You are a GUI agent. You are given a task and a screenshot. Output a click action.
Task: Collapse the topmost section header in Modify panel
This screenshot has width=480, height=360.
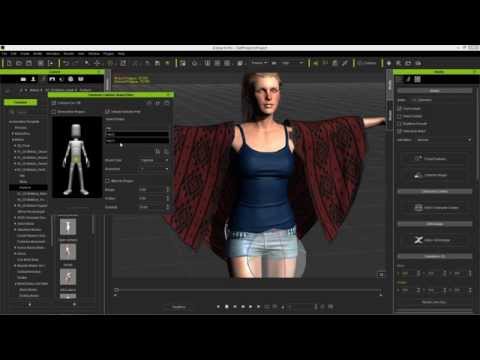tap(434, 91)
